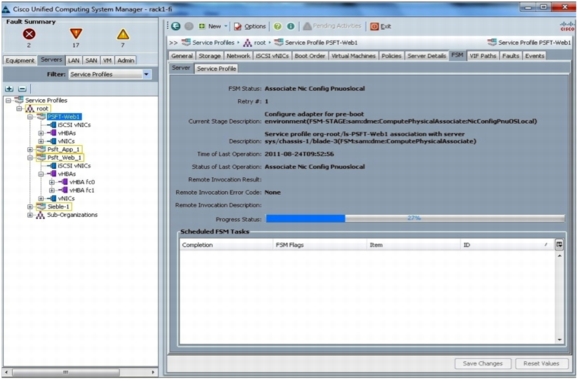Expand vNICs under PSFT-Web1
The height and width of the screenshot is (381, 578).
click(x=41, y=141)
